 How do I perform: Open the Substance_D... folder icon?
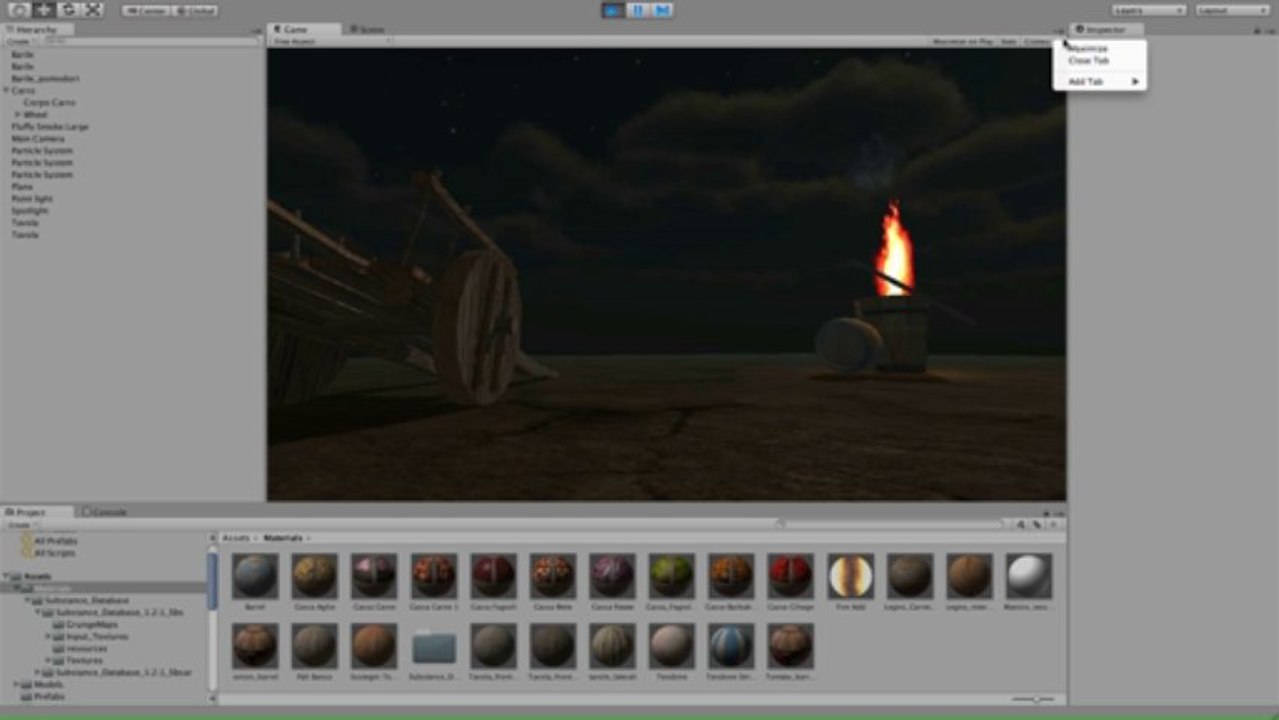(x=434, y=647)
